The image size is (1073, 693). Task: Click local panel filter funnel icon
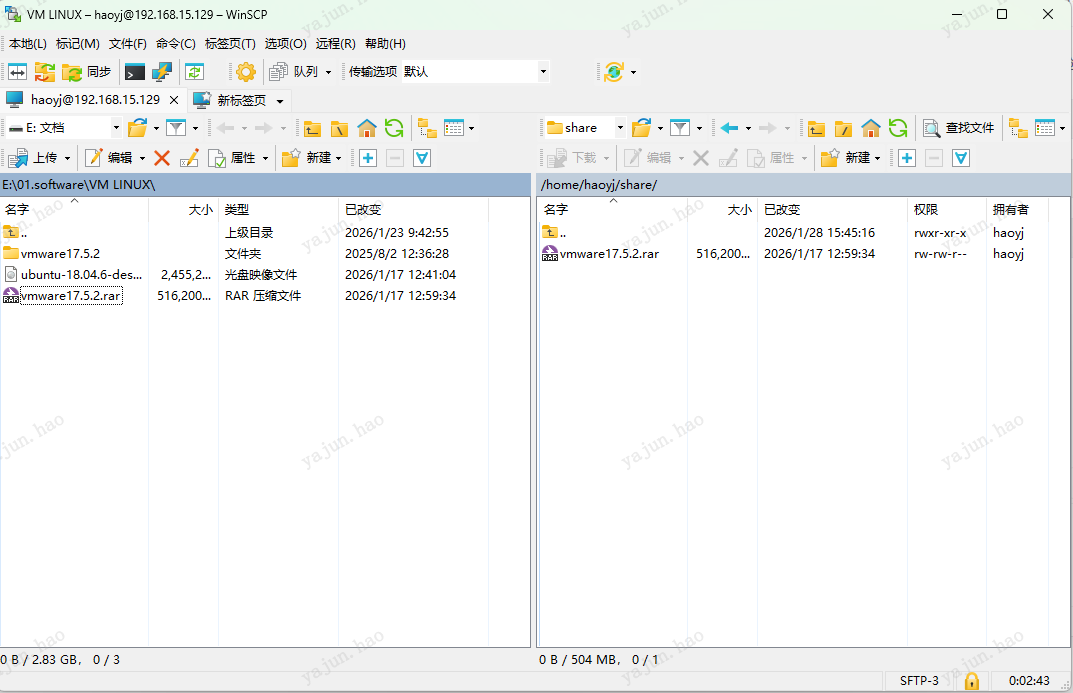pos(177,128)
